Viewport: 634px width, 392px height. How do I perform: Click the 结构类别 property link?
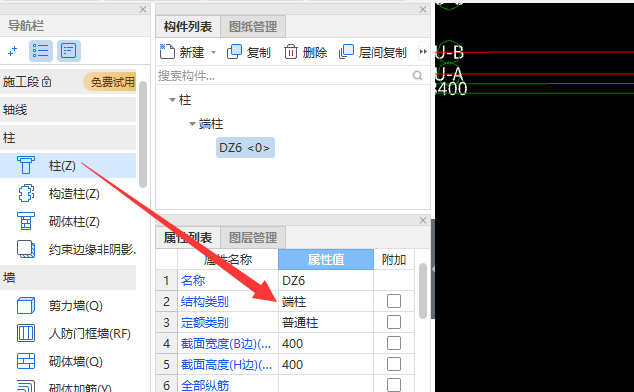[205, 301]
